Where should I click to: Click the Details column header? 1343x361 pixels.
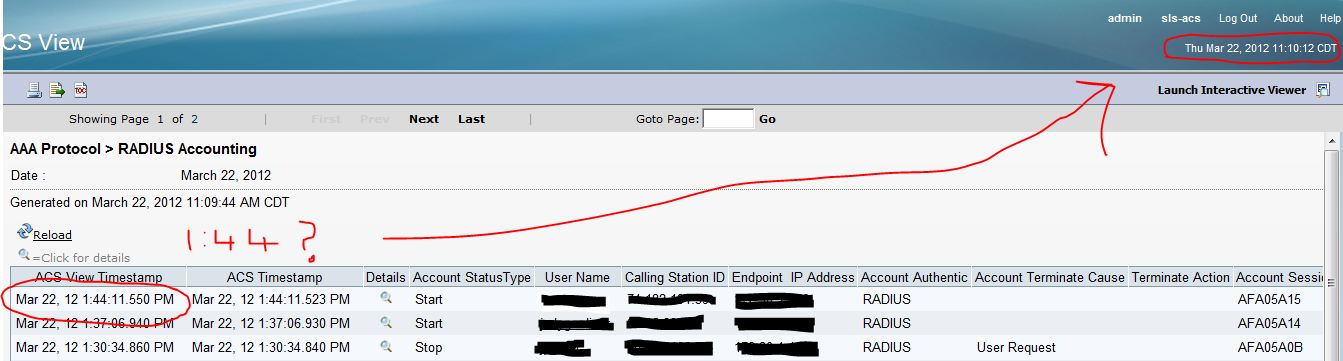(x=385, y=277)
